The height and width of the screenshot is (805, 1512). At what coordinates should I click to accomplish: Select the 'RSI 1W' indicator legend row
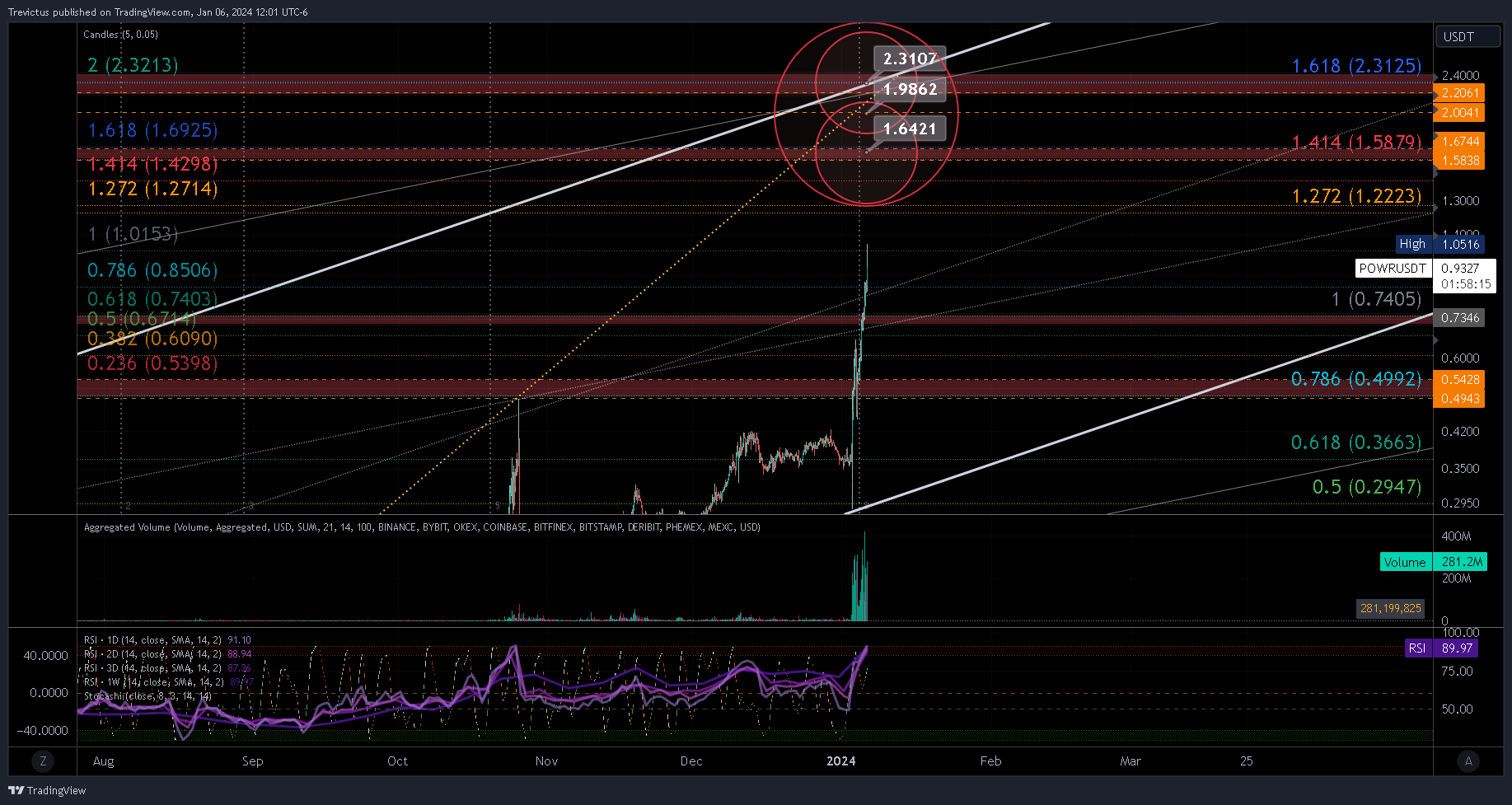coord(168,682)
